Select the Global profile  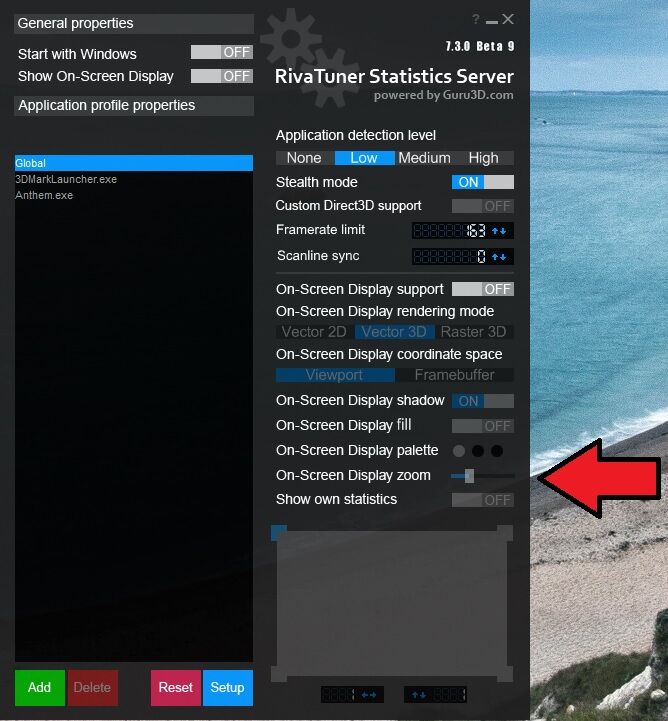[x=134, y=163]
